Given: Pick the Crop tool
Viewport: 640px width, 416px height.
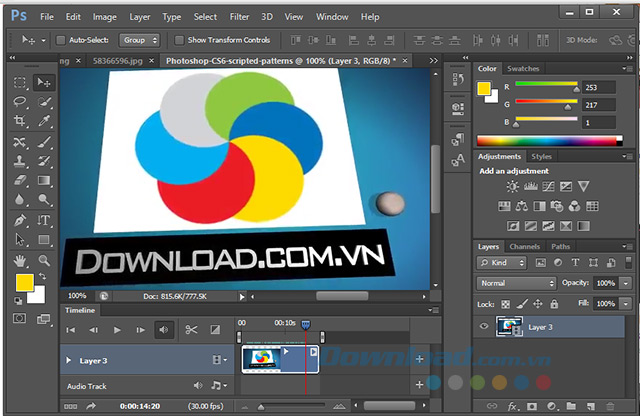Looking at the screenshot, I should click(20, 121).
